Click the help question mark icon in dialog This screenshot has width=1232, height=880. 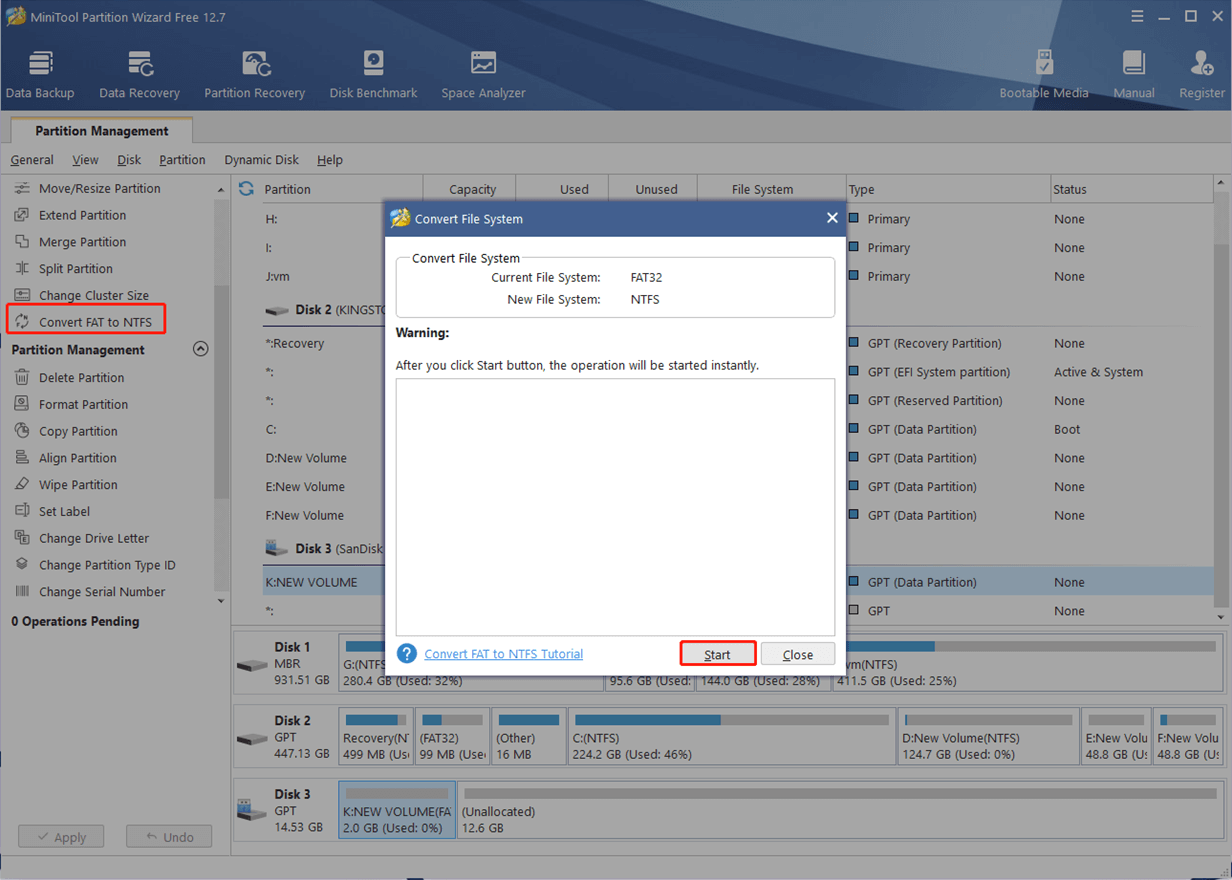(407, 654)
